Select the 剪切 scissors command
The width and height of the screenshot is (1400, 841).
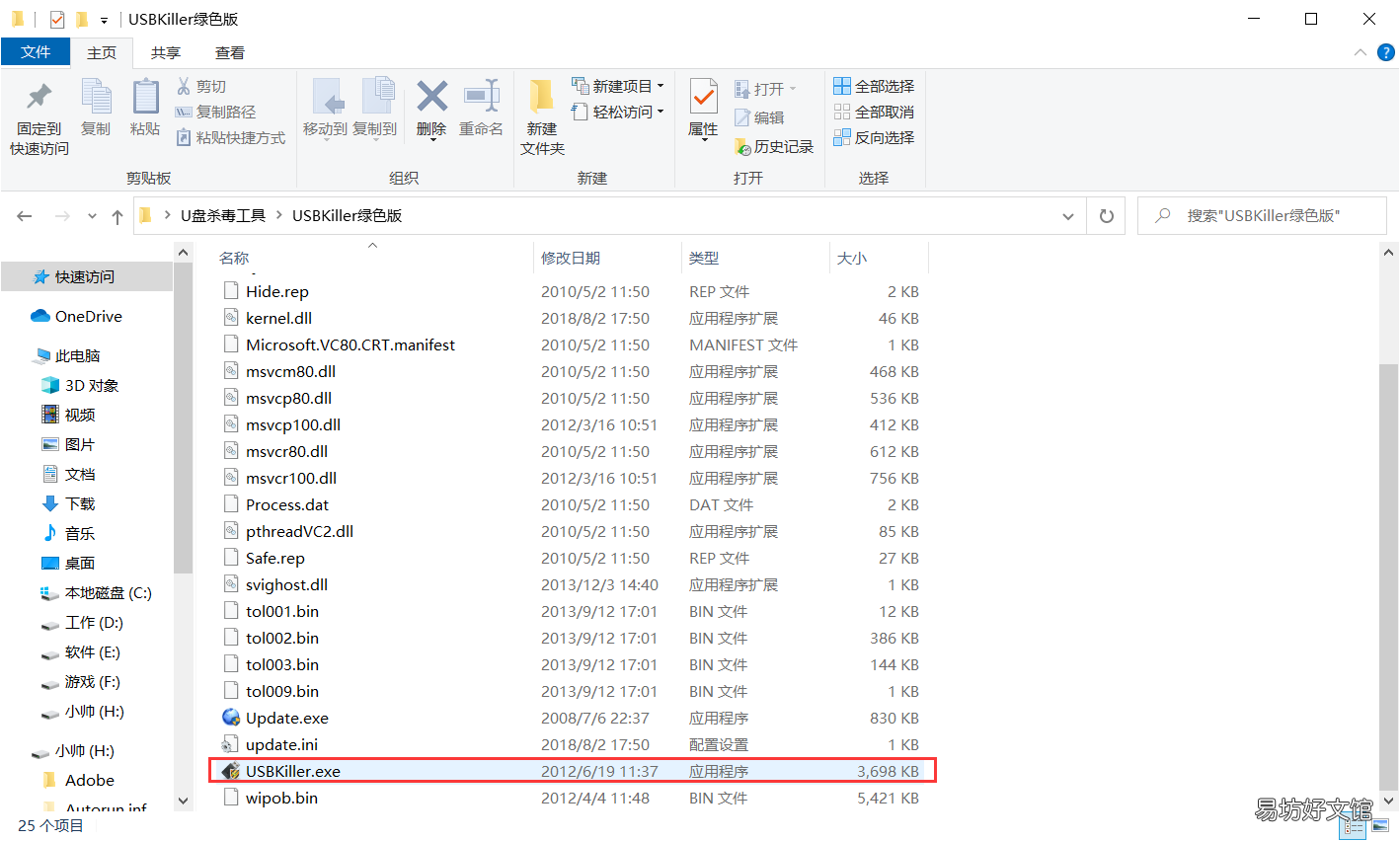point(201,87)
